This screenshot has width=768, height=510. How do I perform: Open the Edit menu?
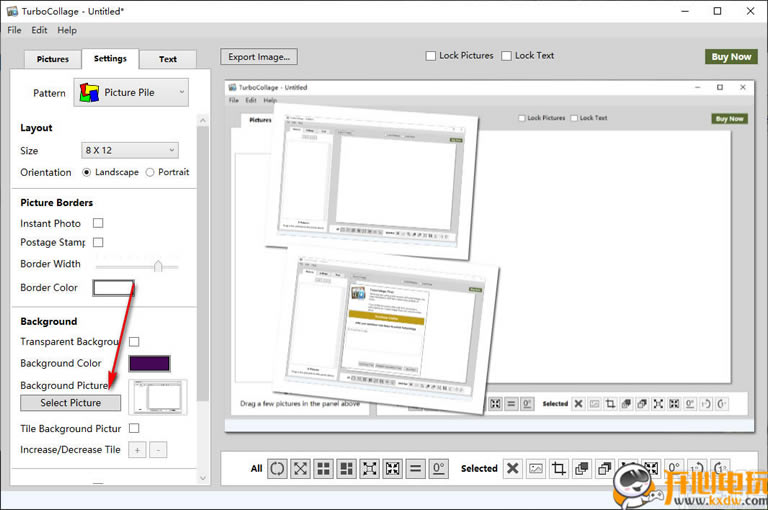pyautogui.click(x=39, y=30)
